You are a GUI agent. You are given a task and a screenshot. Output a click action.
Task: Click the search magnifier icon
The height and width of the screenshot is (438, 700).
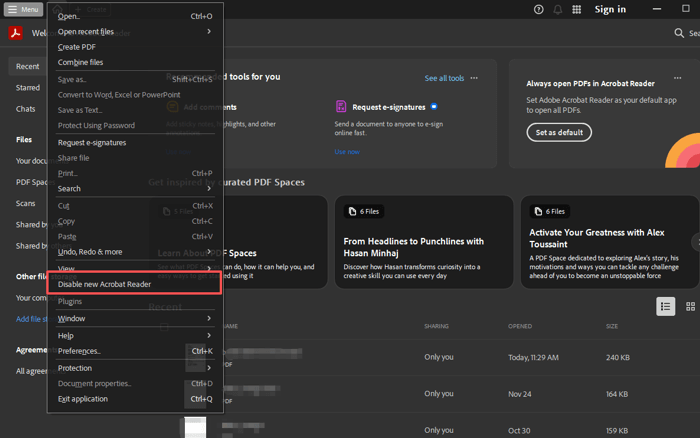click(x=680, y=33)
